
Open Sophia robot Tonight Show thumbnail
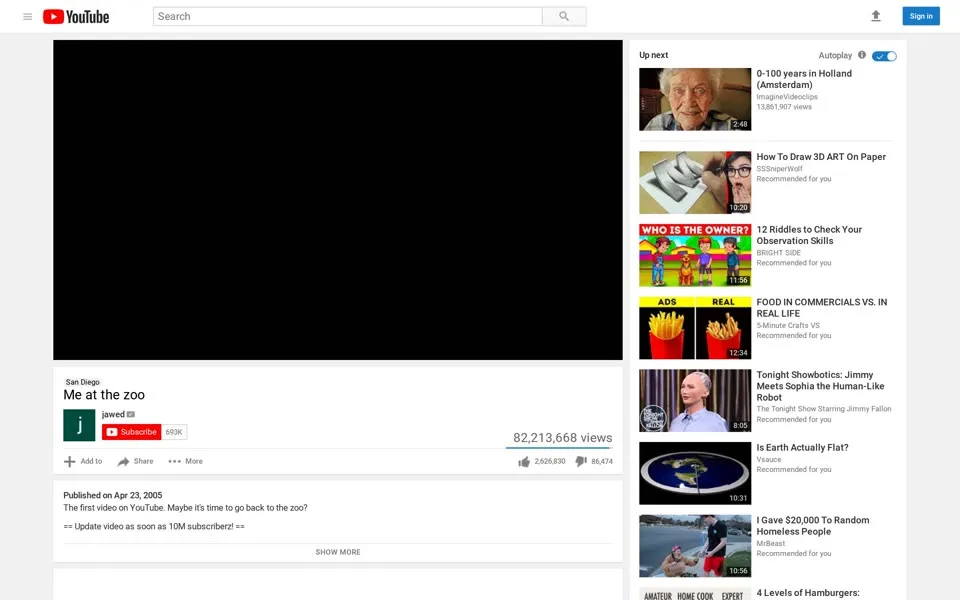point(695,400)
